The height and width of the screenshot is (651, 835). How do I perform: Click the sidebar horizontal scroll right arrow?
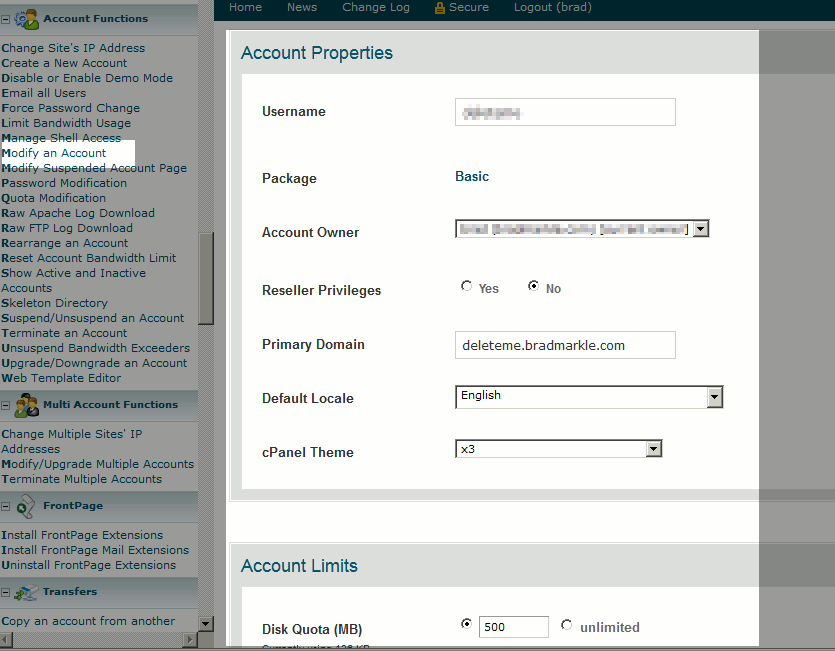point(190,639)
